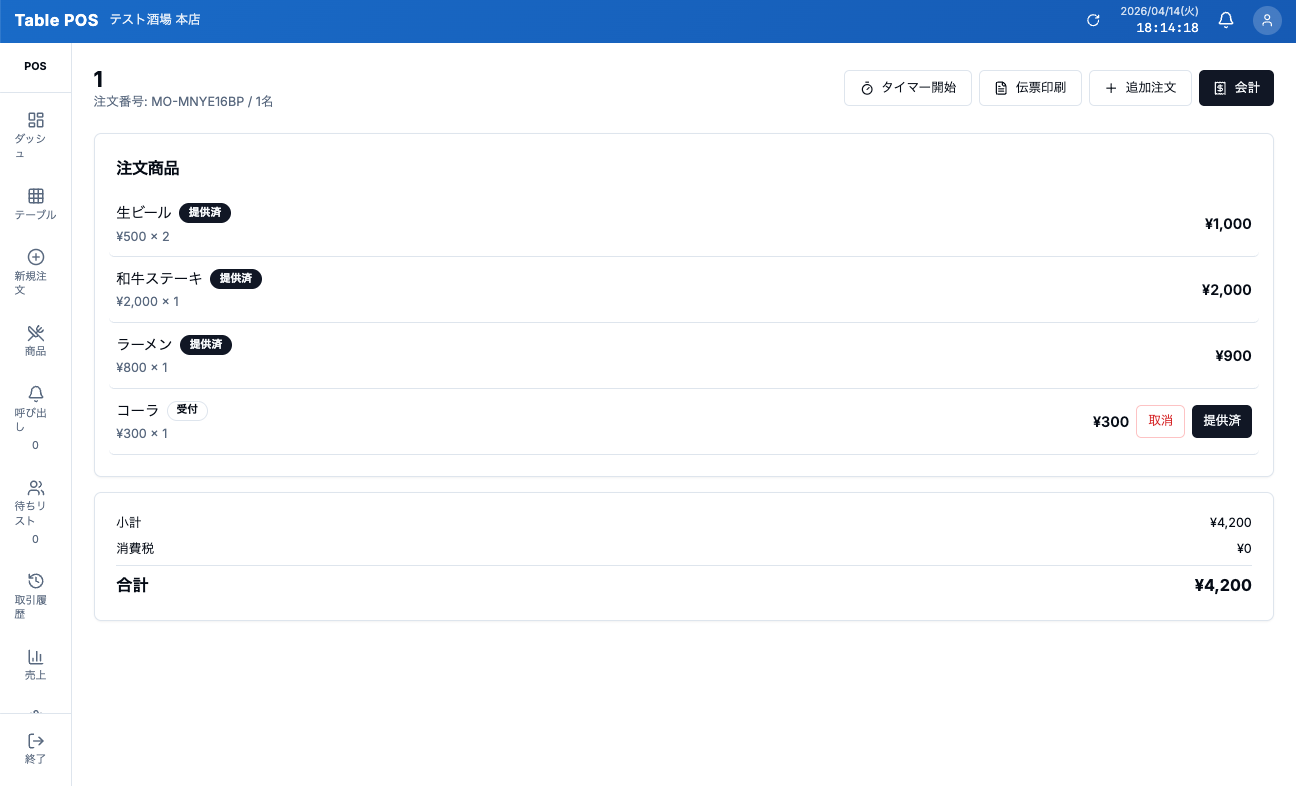This screenshot has width=1296, height=787.
Task: Click the bold ¥4,200 grand total
Action: 1223,586
